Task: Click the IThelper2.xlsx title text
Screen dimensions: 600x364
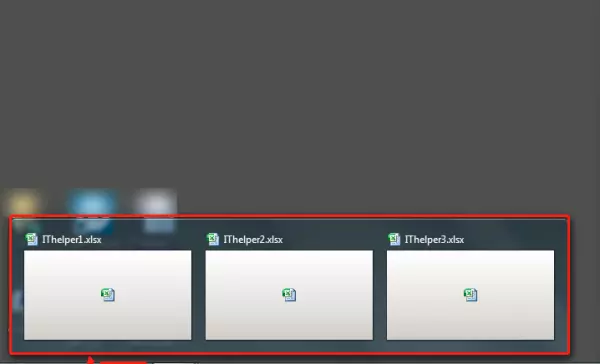Action: 253,240
